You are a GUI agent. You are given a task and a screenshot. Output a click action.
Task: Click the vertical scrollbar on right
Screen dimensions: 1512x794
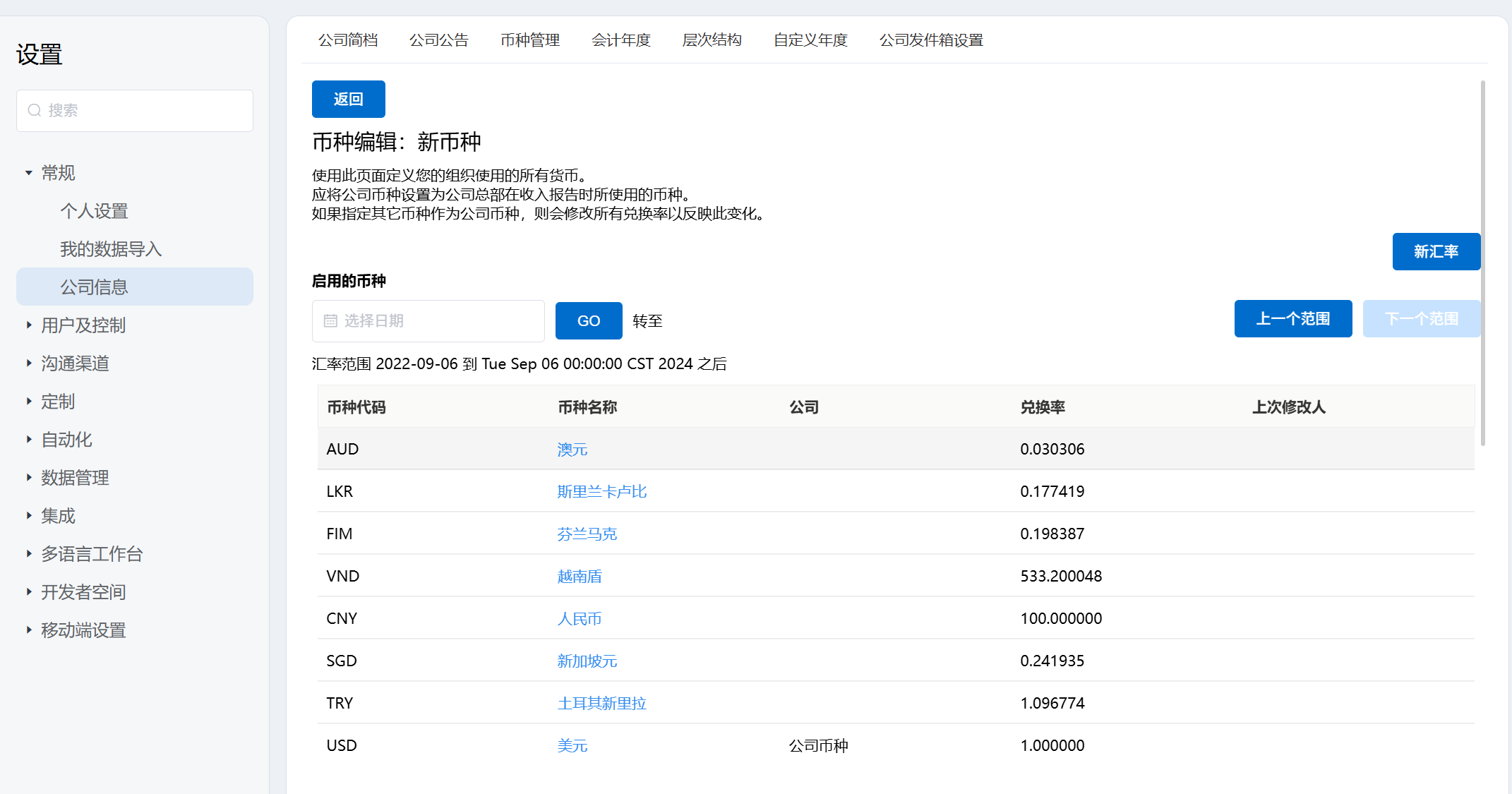pos(1482,263)
